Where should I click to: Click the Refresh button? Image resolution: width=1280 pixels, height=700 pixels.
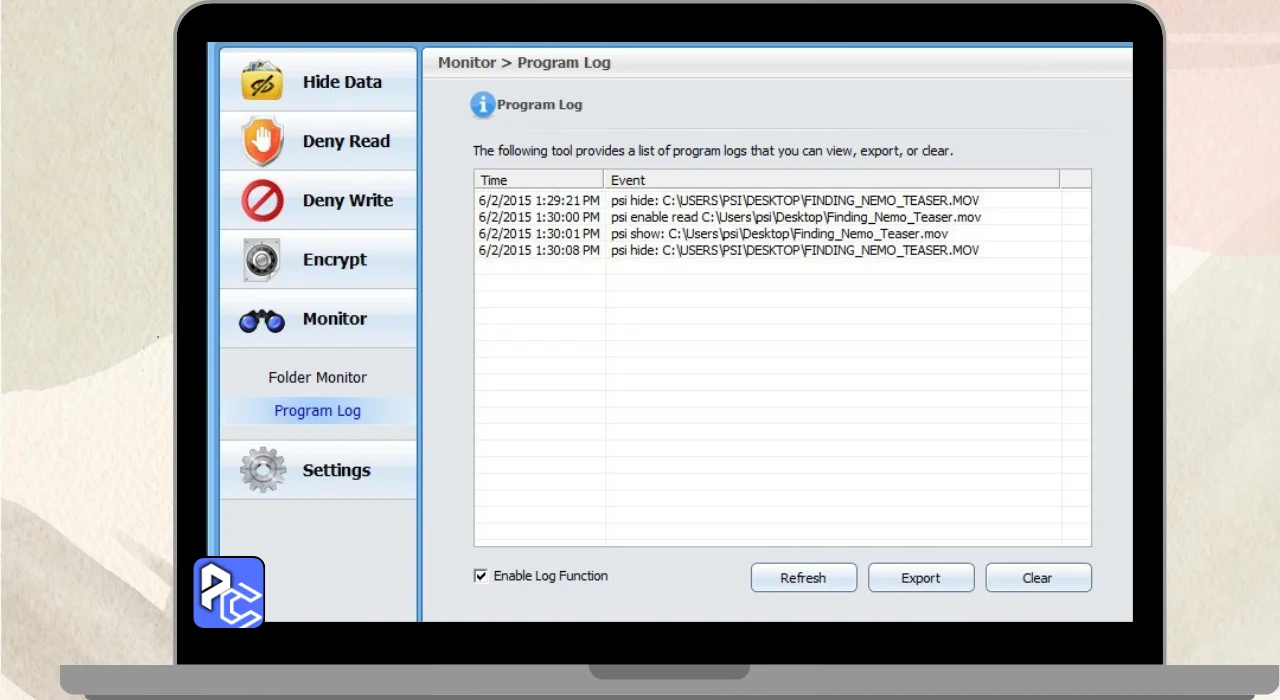pyautogui.click(x=804, y=578)
